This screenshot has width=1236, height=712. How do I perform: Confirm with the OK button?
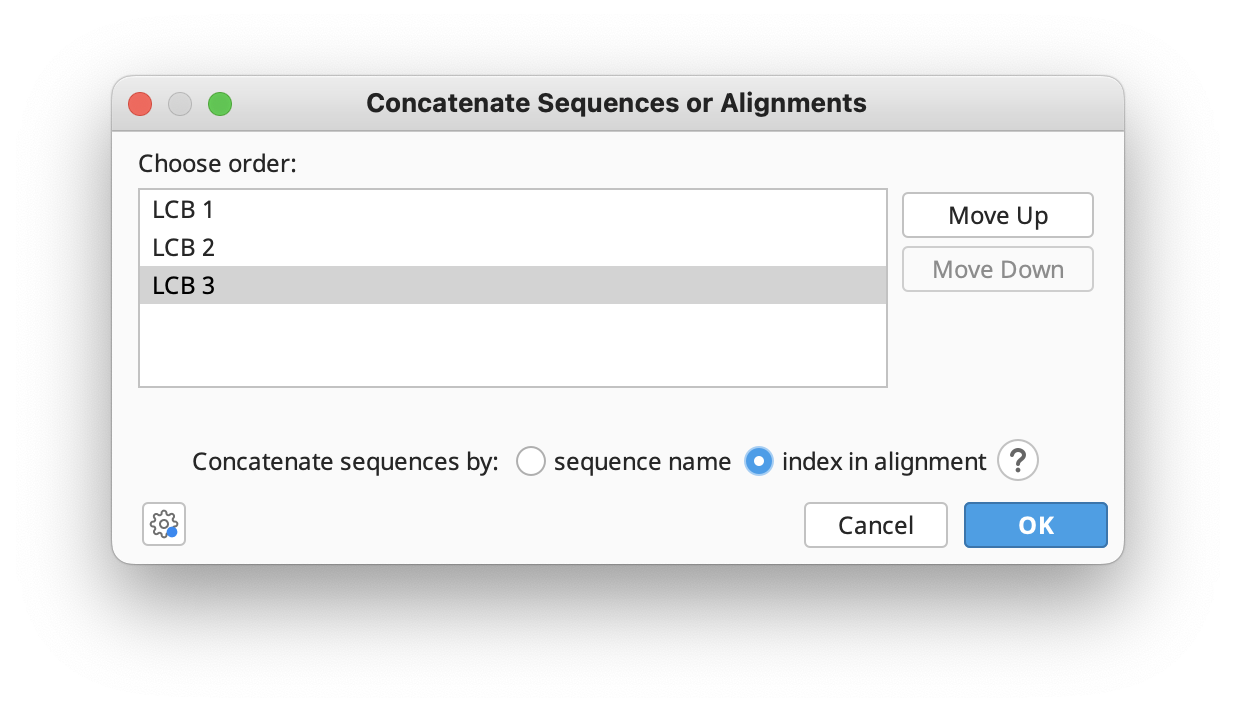click(1035, 525)
